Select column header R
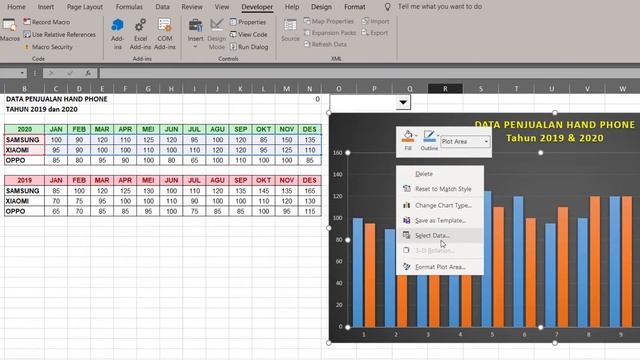 (445, 89)
